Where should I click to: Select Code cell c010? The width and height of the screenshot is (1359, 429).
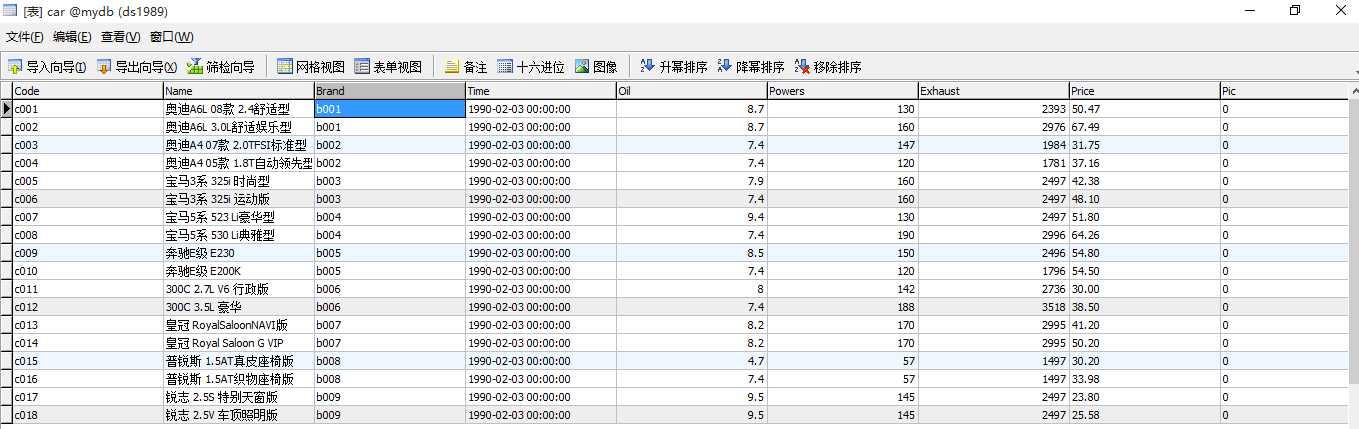88,271
